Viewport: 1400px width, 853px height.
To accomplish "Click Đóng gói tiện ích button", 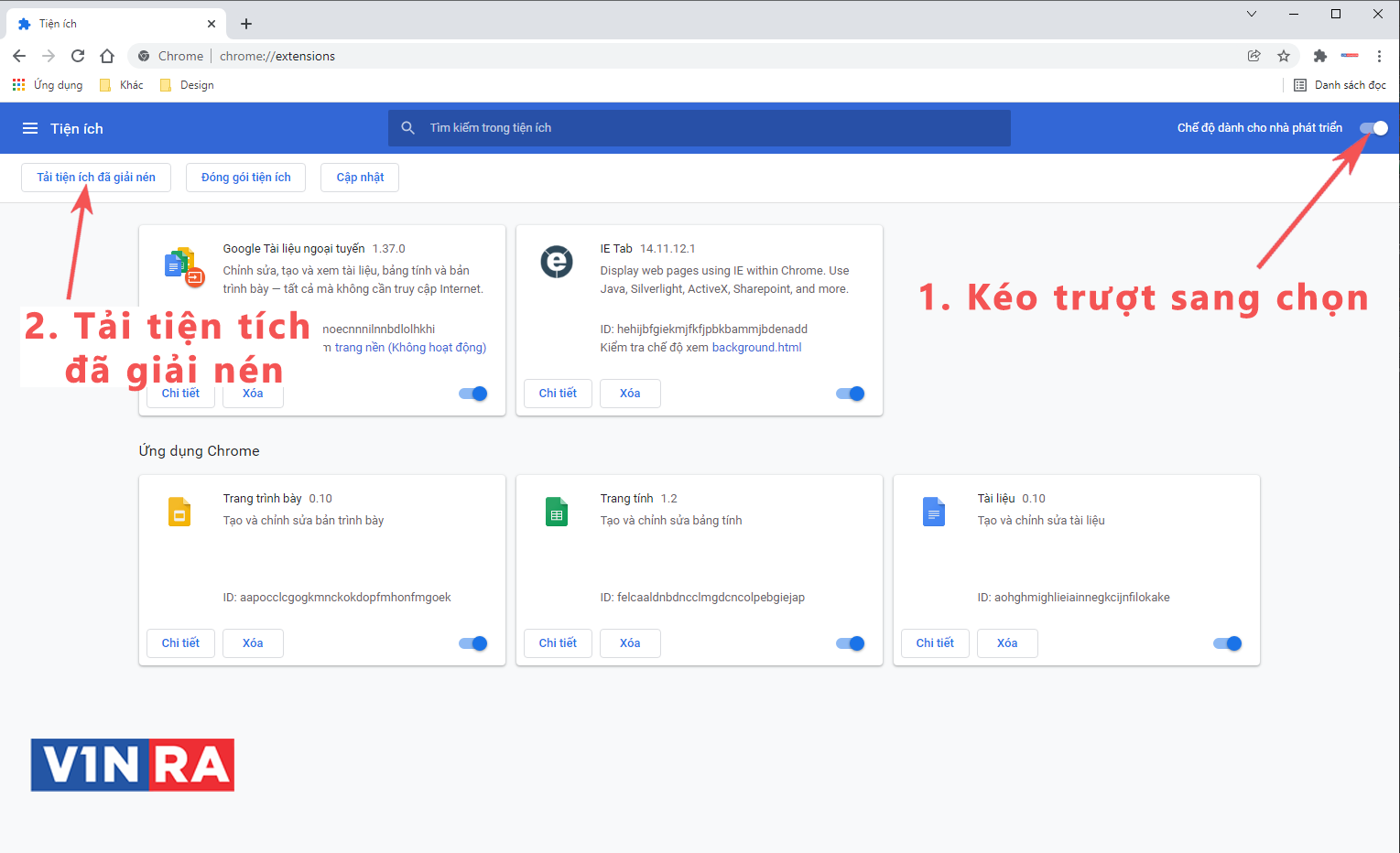I will [246, 178].
